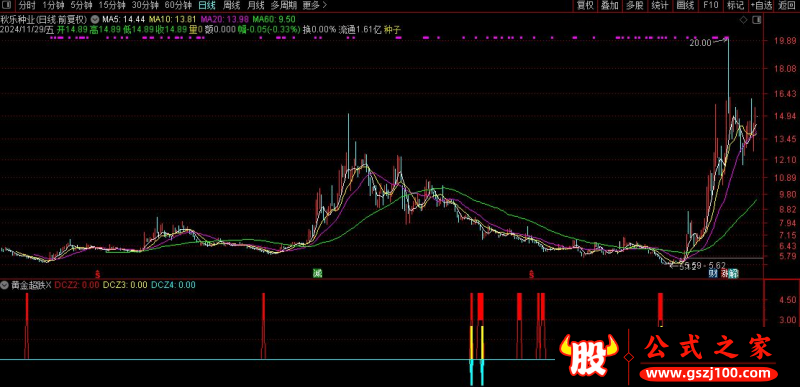This screenshot has width=800, height=387.
Task: Close the 黄金超跌 indicator via X
Action: (48, 285)
